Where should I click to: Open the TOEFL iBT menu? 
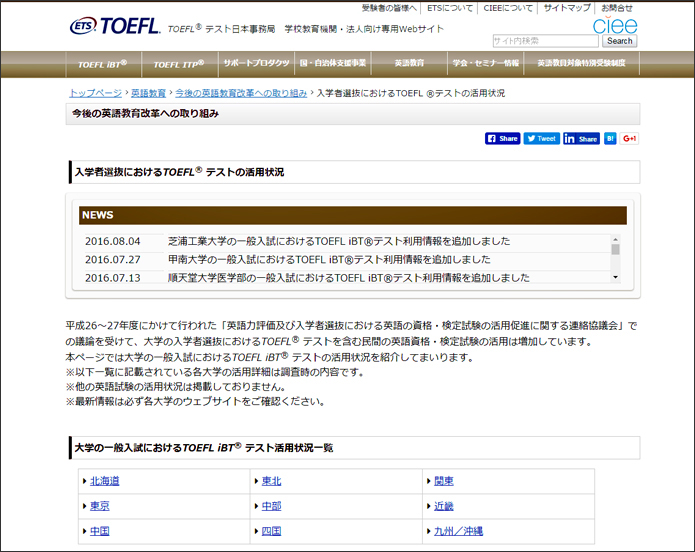(103, 64)
